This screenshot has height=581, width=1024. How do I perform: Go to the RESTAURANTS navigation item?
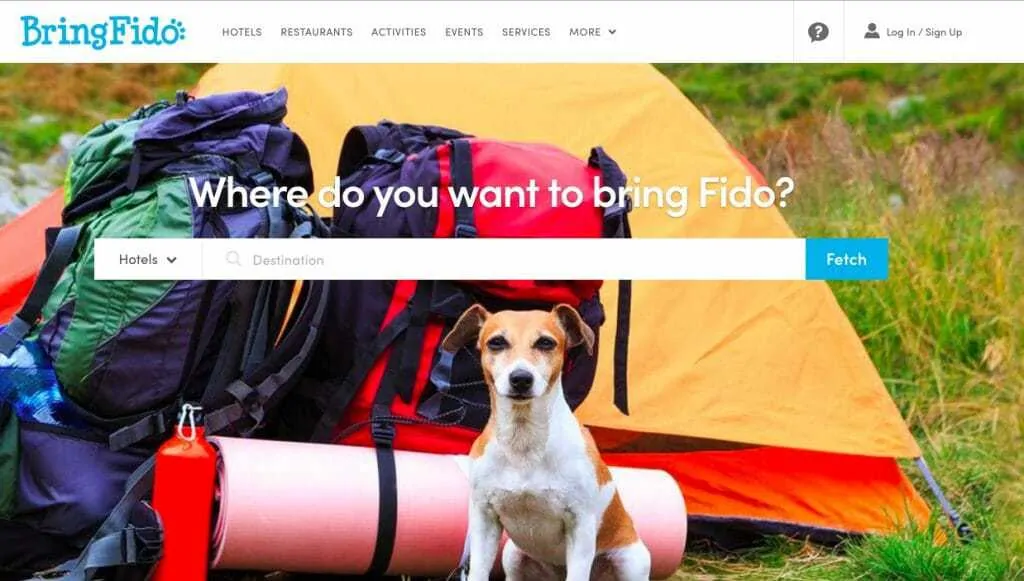(x=317, y=31)
